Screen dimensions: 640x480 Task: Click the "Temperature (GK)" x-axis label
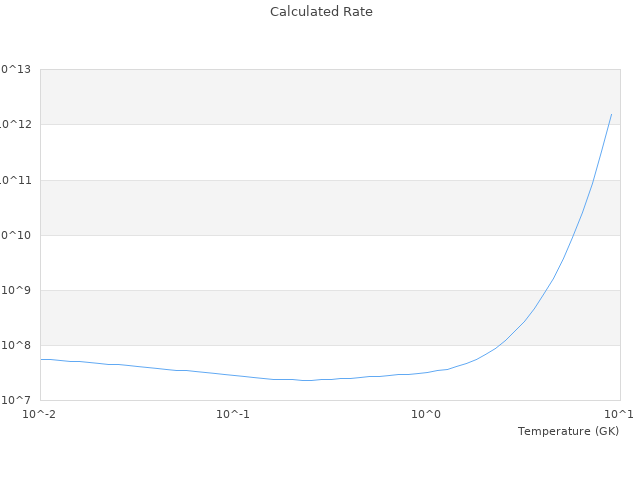568,431
